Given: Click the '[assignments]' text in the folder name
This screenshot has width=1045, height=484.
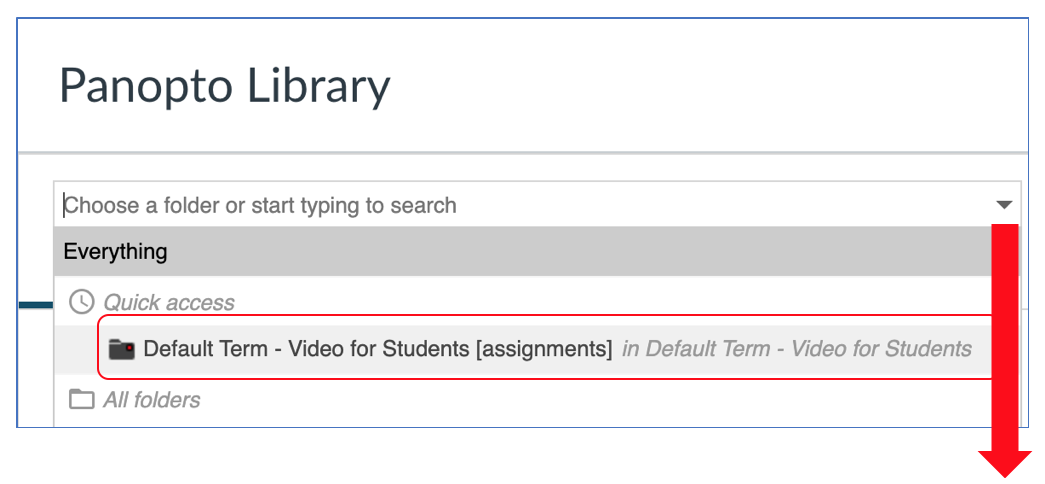Looking at the screenshot, I should (544, 349).
